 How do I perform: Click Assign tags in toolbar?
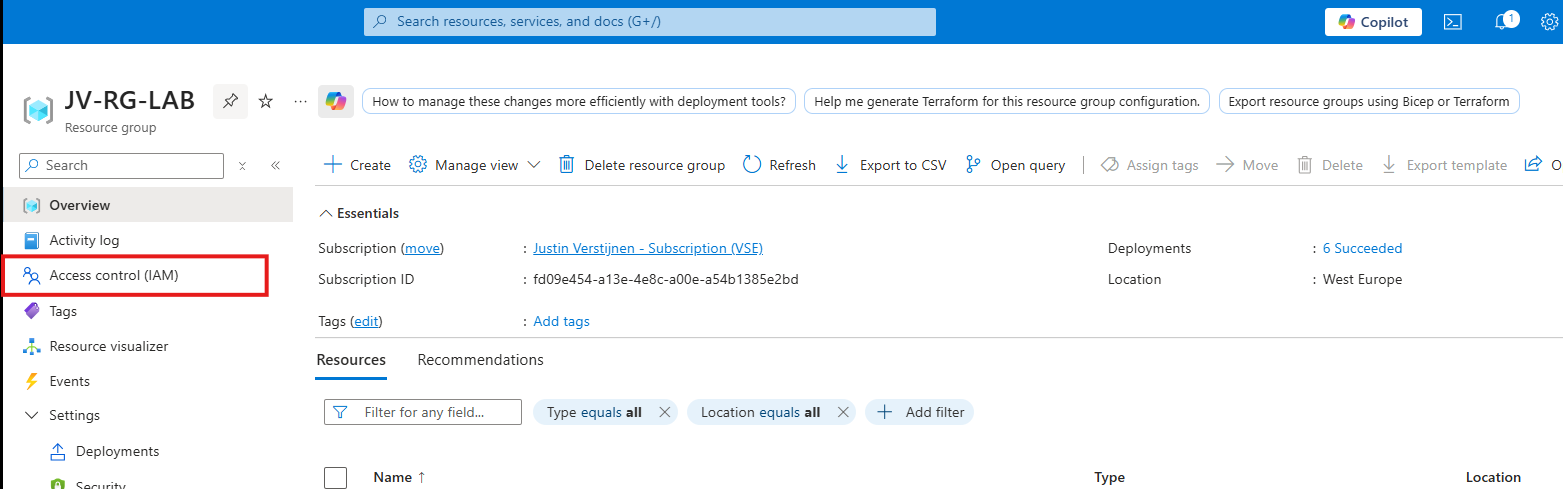tap(1149, 165)
